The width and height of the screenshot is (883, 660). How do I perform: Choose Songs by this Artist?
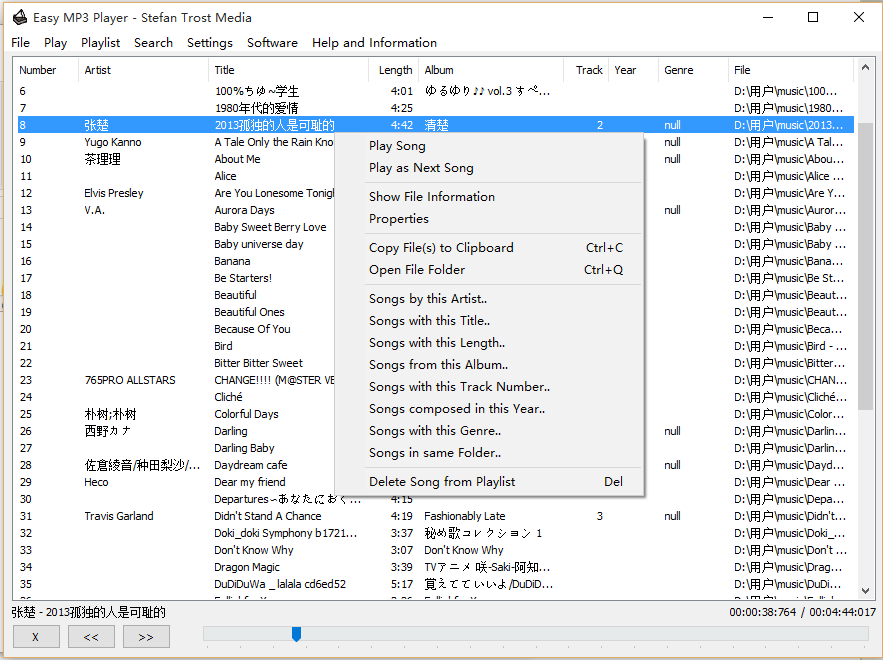pyautogui.click(x=428, y=299)
